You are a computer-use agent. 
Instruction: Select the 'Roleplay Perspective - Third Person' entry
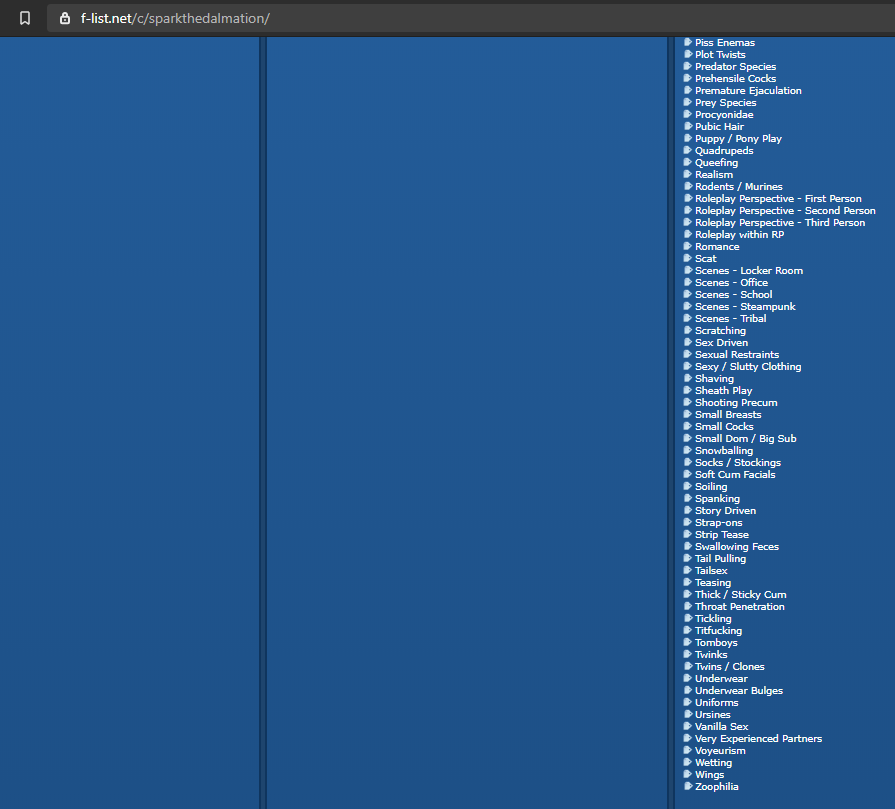[780, 223]
